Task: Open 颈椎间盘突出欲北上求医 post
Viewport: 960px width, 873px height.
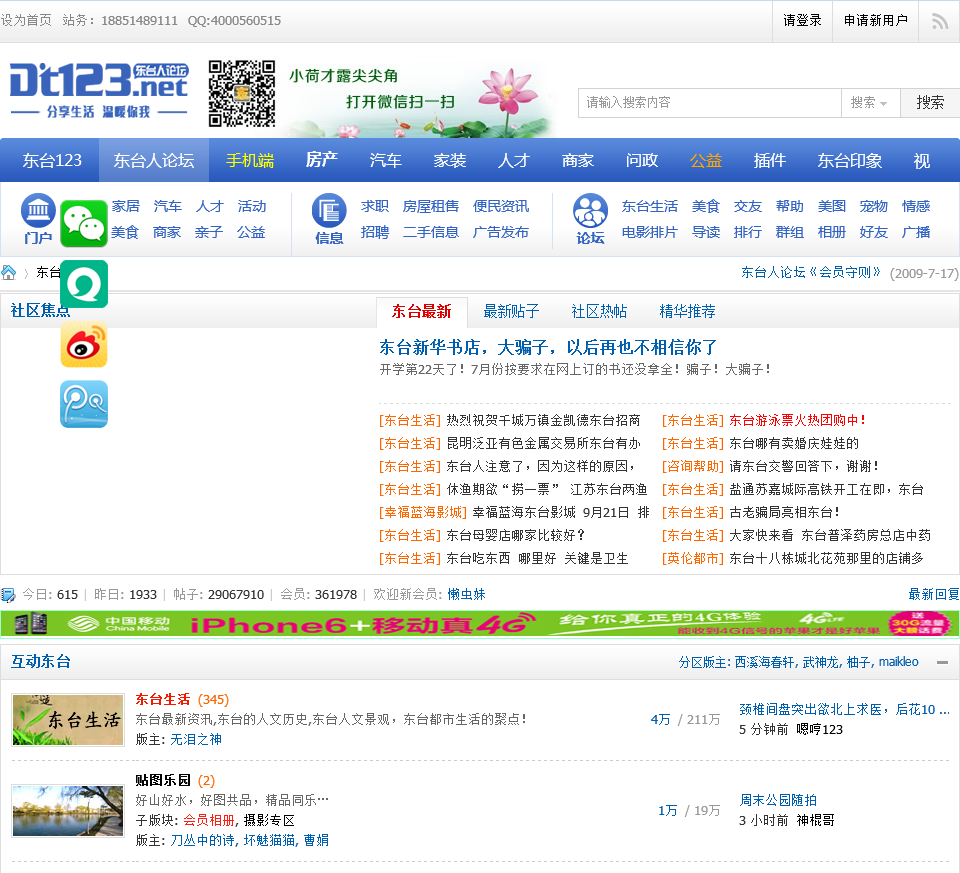Action: pos(844,710)
